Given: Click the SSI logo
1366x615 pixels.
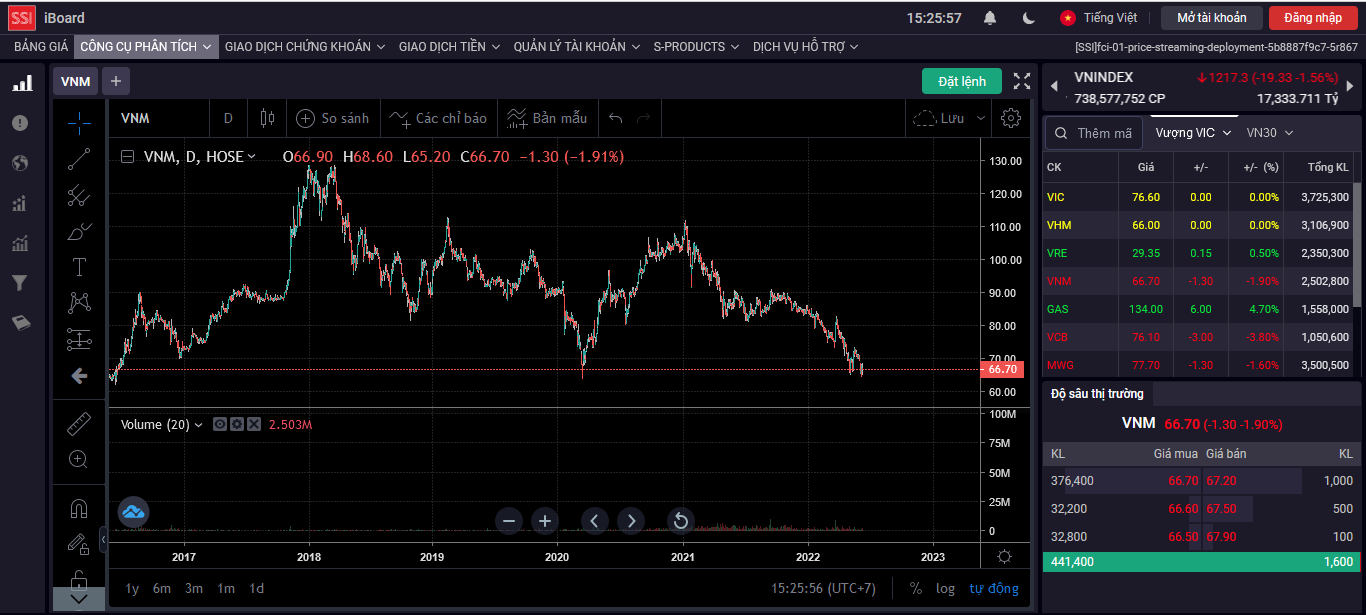Looking at the screenshot, I should 22,17.
